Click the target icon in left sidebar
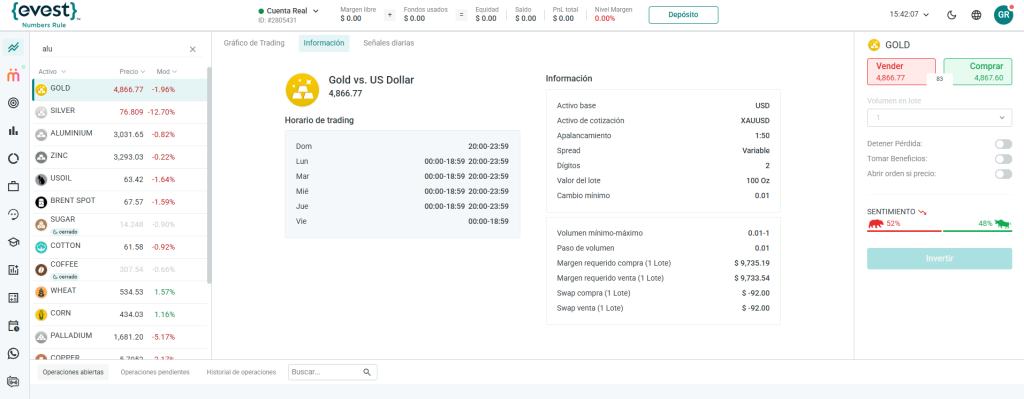The height and width of the screenshot is (399, 1024). pos(13,103)
